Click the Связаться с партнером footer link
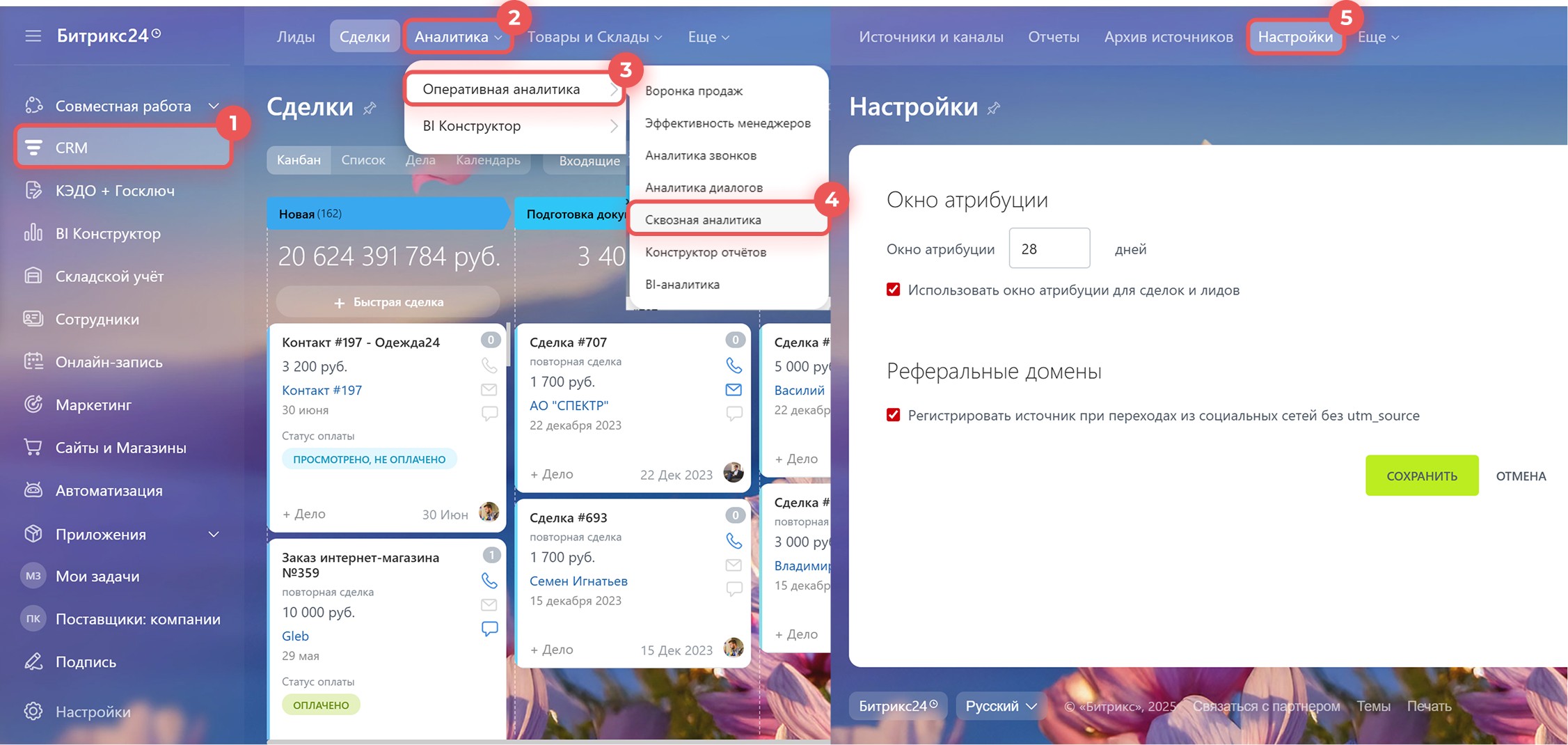This screenshot has width=1568, height=745. point(1267,706)
